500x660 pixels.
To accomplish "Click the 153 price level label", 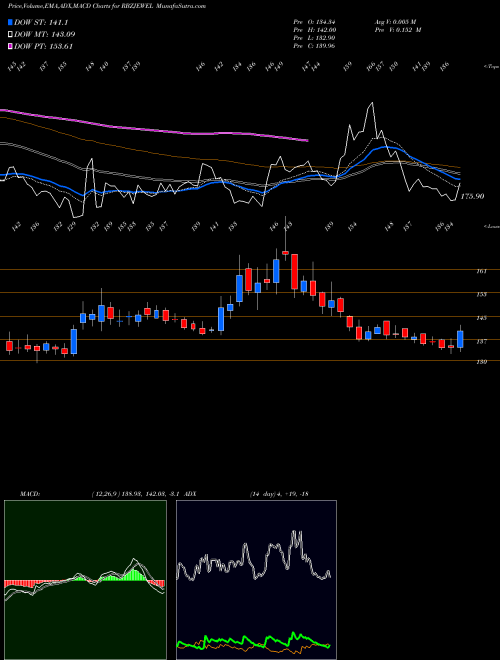I will click(x=481, y=295).
